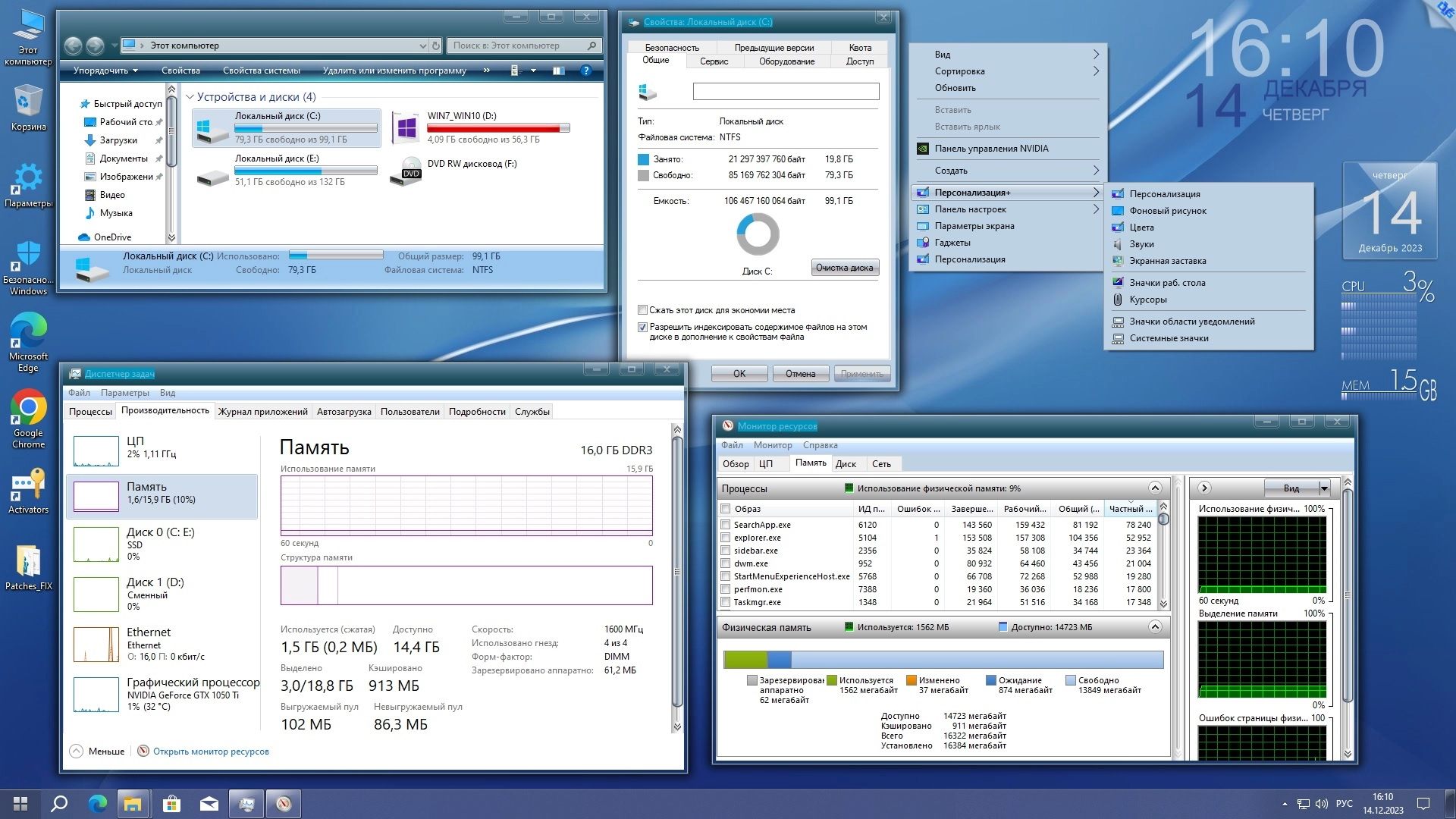Image resolution: width=1456 pixels, height=819 pixels.
Task: Collapse the Devices and drives group
Action: click(x=190, y=97)
